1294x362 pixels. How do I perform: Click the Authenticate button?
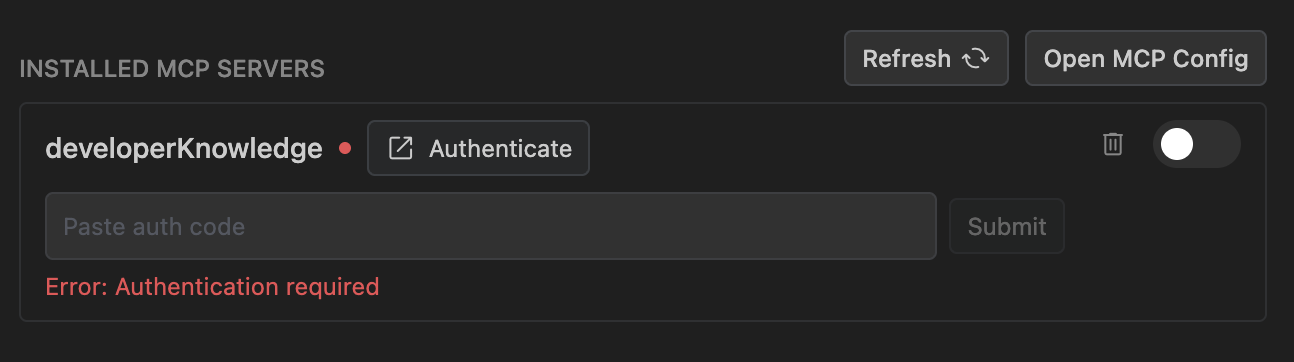478,148
